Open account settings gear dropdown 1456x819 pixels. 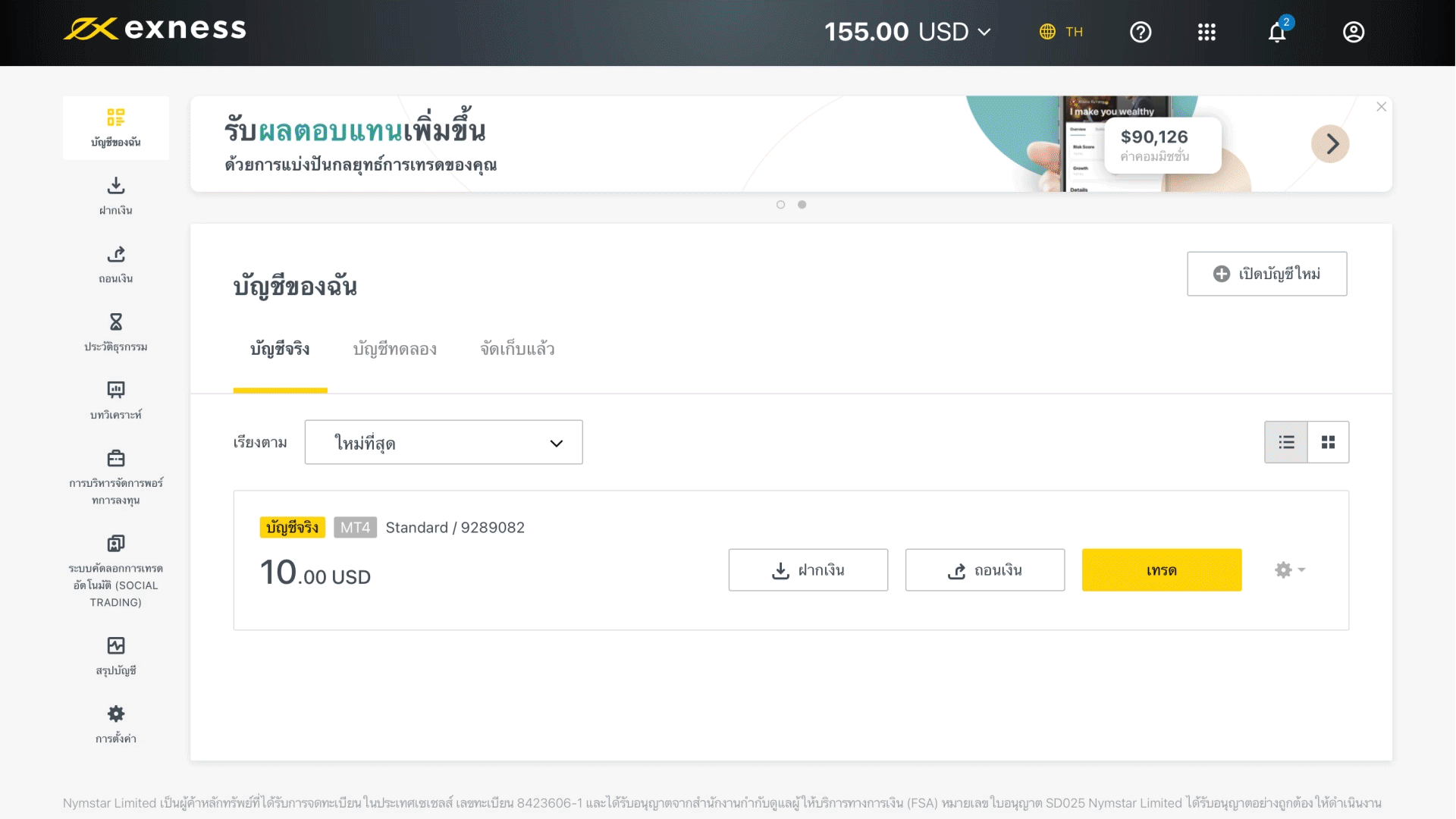click(1289, 570)
